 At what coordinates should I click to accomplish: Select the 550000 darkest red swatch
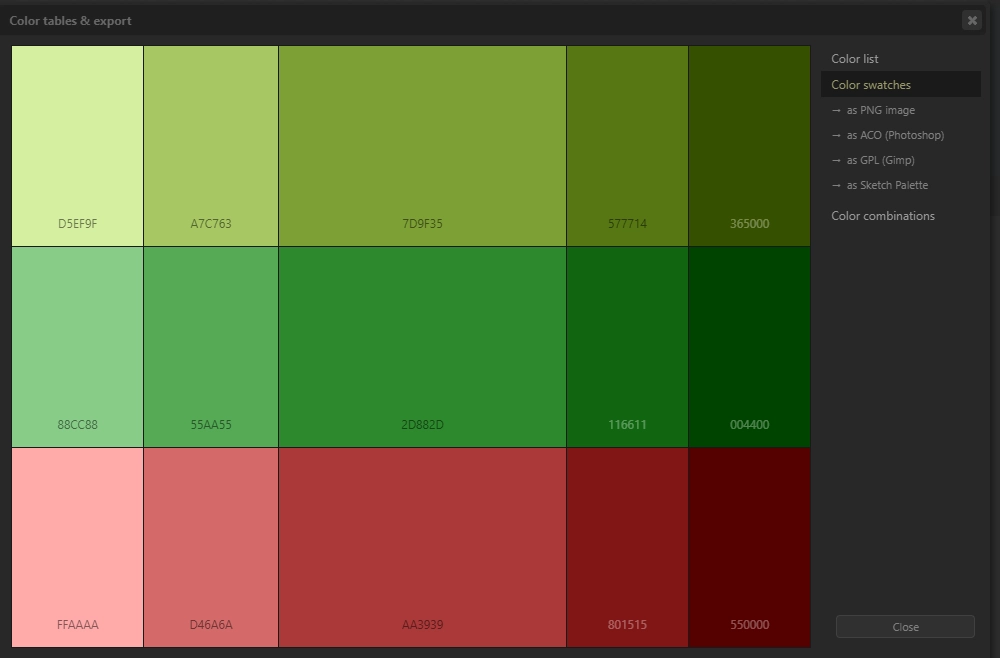tap(749, 547)
